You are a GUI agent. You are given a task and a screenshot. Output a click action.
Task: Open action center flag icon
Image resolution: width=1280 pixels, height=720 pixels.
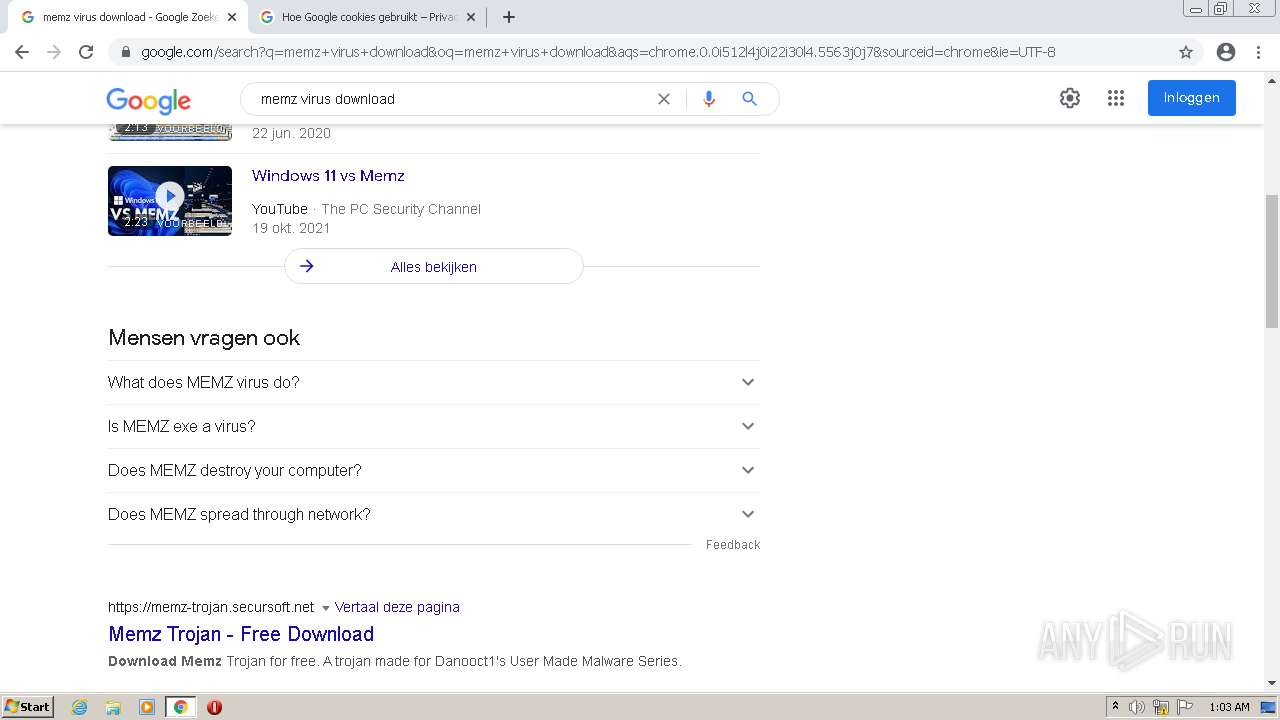click(1185, 707)
